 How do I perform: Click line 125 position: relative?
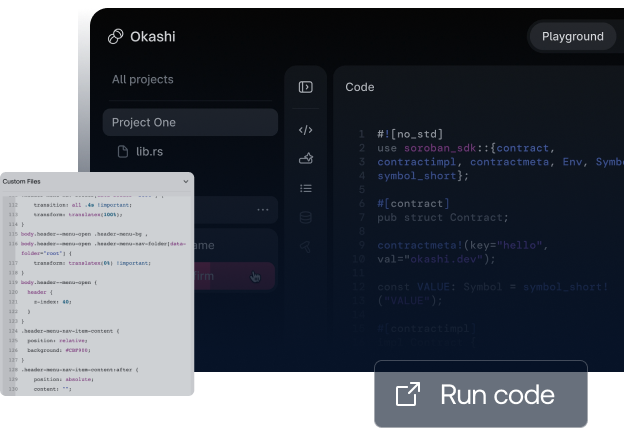click(57, 340)
